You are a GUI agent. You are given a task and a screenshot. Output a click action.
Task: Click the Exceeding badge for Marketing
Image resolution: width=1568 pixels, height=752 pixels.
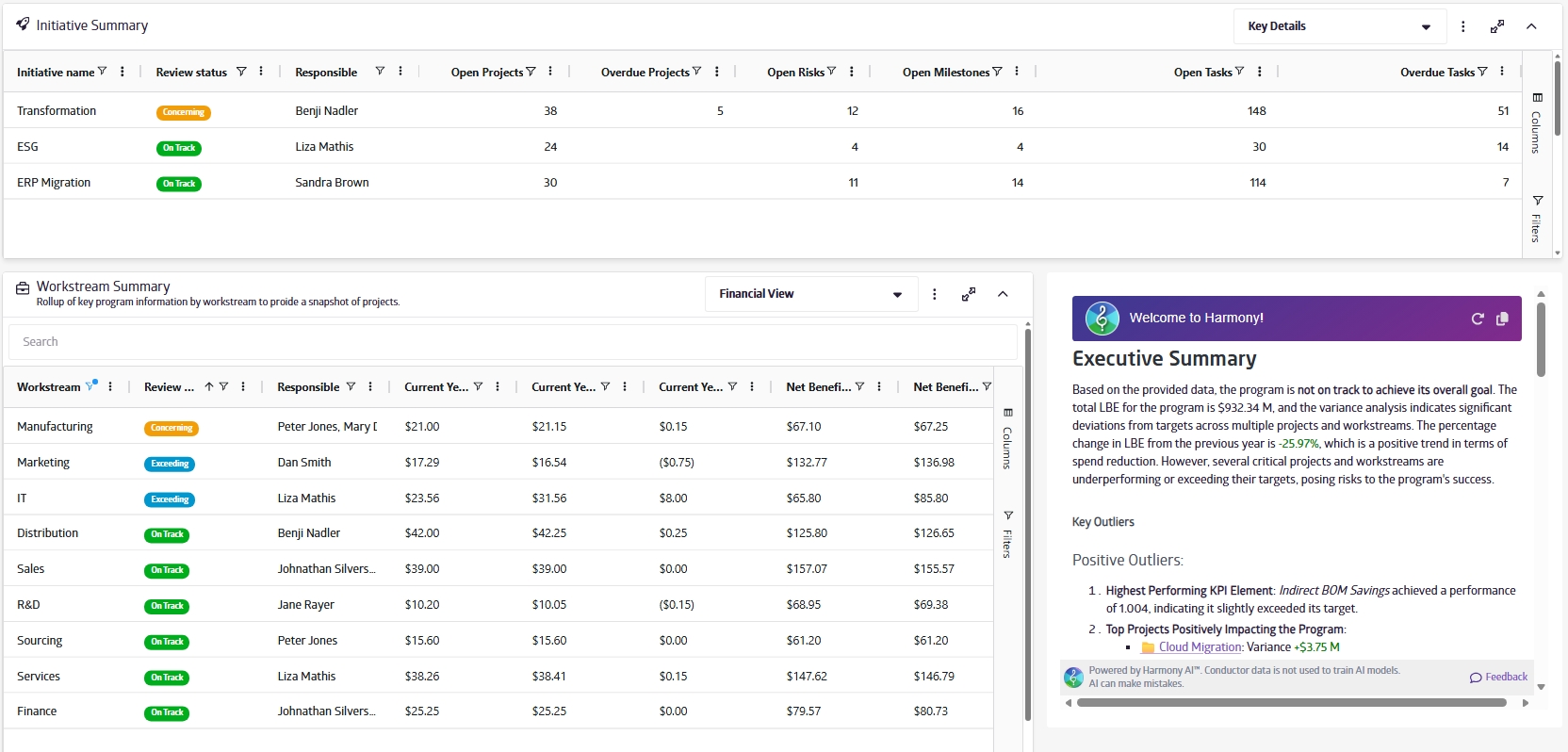[170, 464]
